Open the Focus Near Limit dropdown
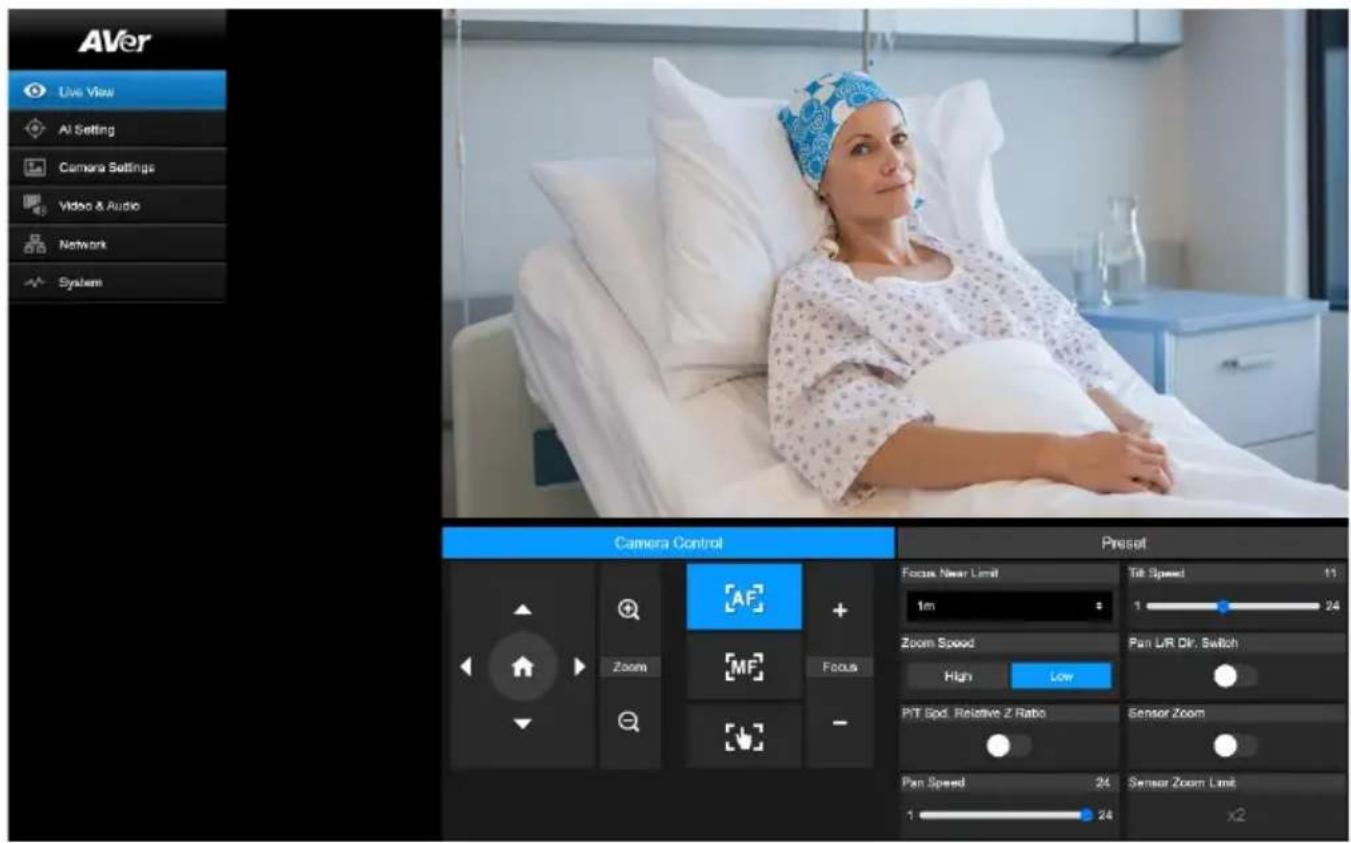The image size is (1351, 843). pos(1009,607)
